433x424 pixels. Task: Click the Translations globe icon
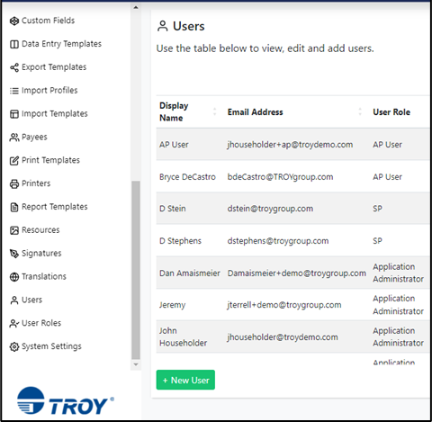pyautogui.click(x=14, y=277)
